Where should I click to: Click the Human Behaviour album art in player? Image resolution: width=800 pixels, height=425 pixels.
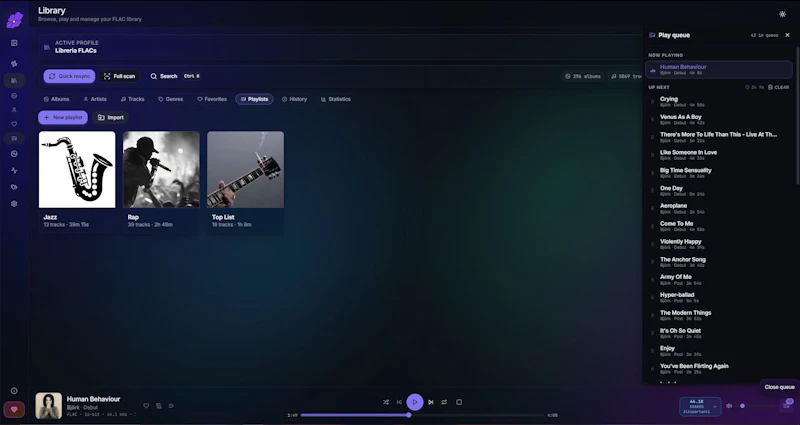(48, 406)
